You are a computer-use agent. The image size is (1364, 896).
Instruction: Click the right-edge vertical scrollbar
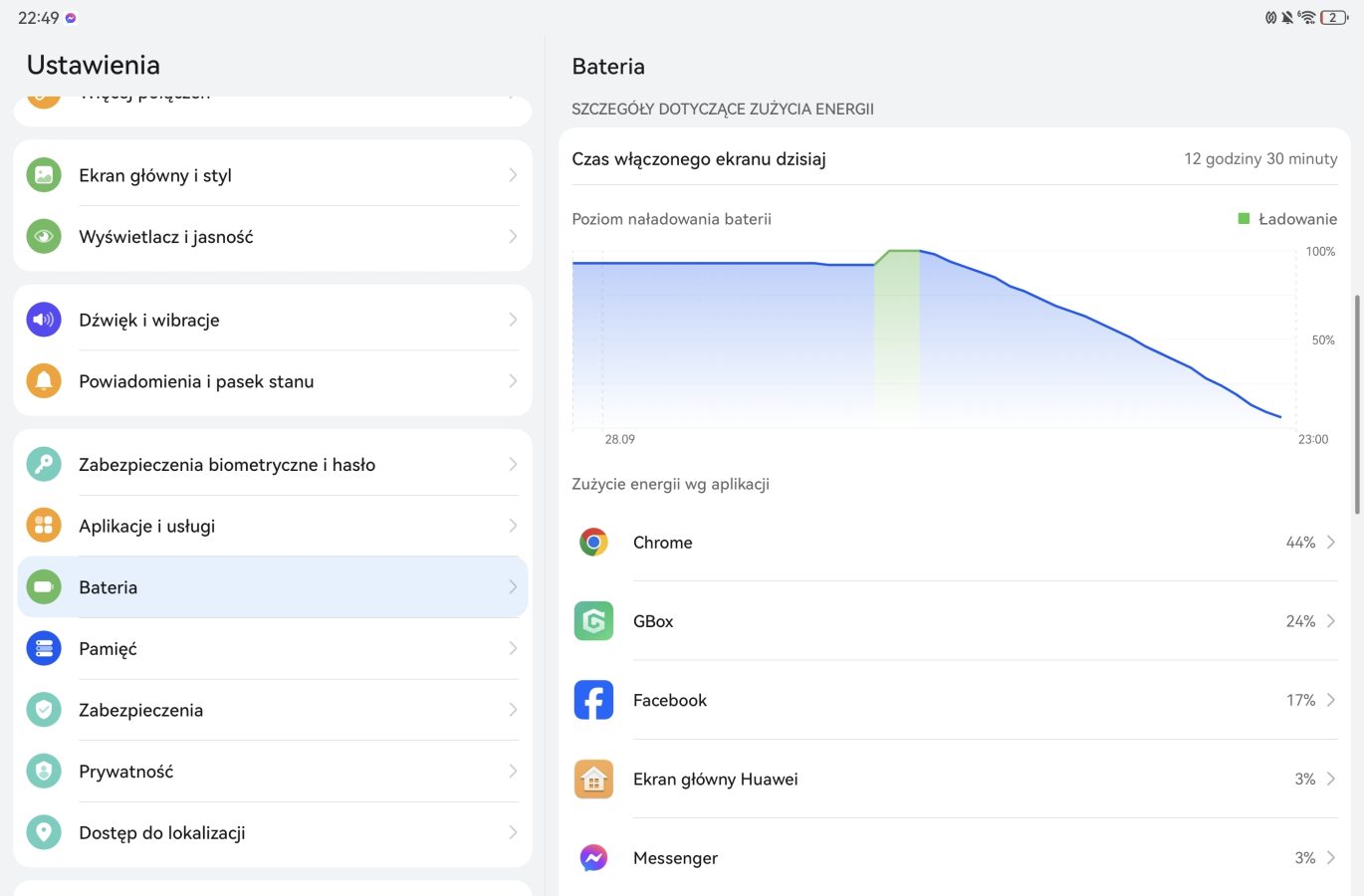tap(1358, 404)
